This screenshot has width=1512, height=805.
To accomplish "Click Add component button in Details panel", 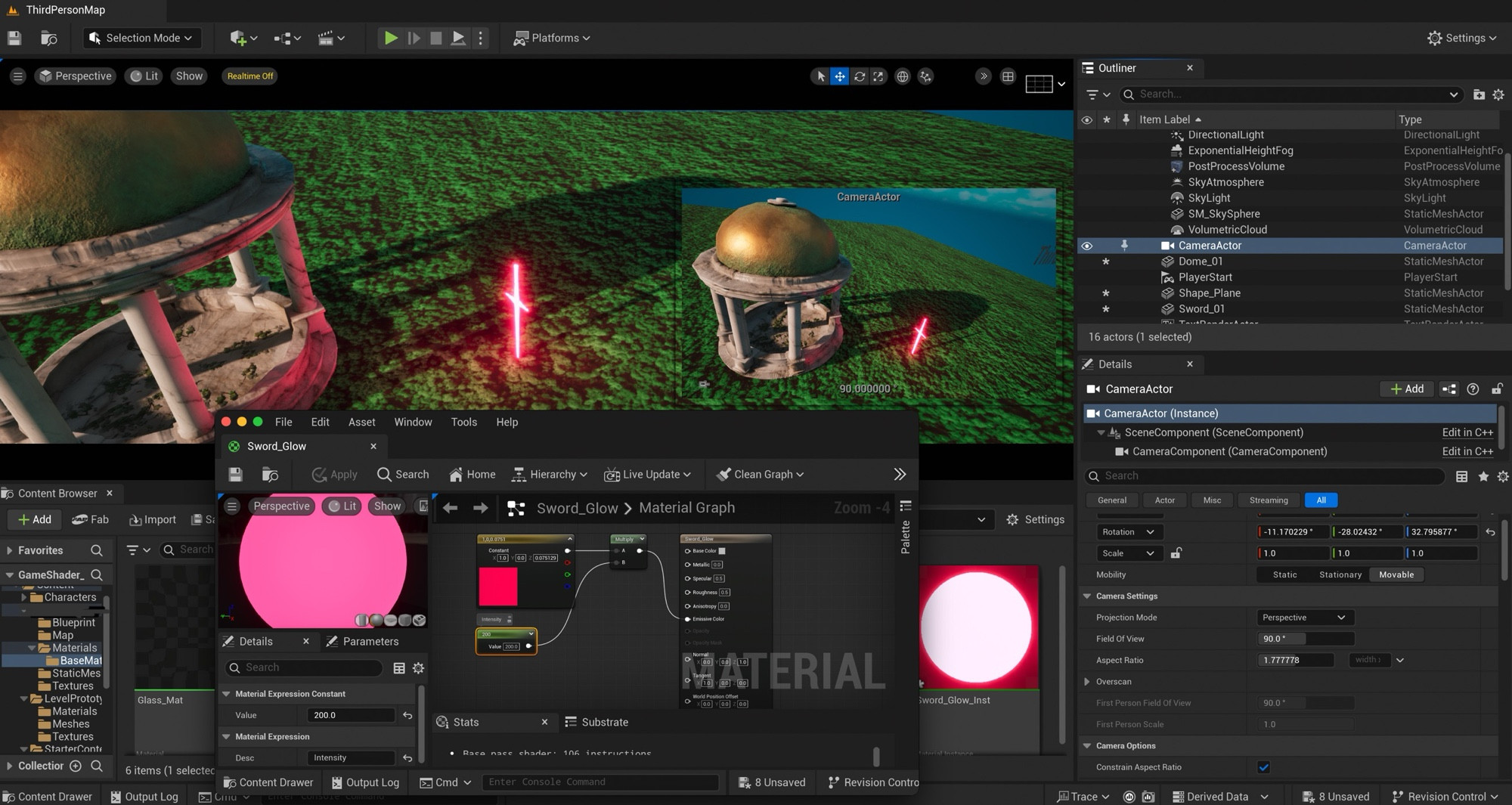I will 1407,389.
